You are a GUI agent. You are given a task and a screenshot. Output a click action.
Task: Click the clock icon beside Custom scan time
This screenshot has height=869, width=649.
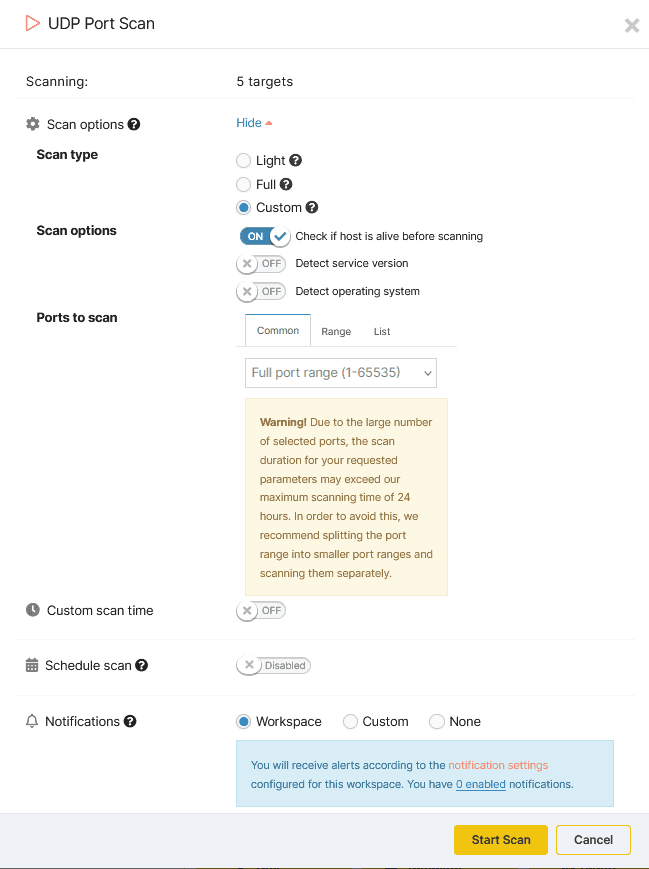(31, 610)
